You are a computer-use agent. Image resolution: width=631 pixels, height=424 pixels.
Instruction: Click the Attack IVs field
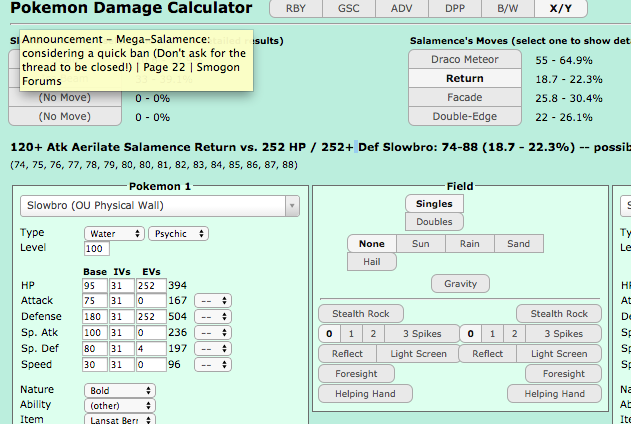(122, 301)
